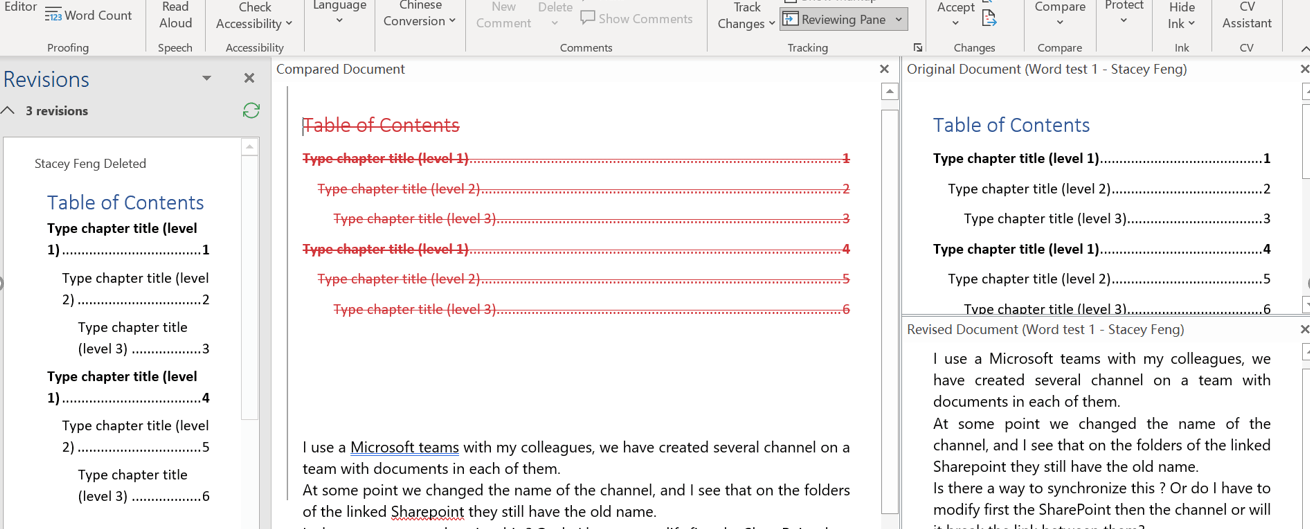Click the struck-through 'Table of Contents' heading
Viewport: 1310px width, 529px height.
click(381, 125)
